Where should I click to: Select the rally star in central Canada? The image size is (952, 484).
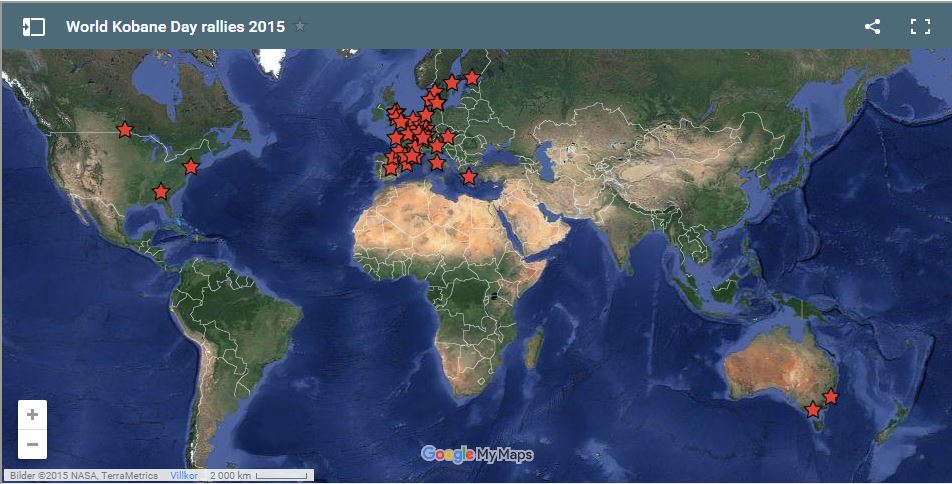[124, 129]
